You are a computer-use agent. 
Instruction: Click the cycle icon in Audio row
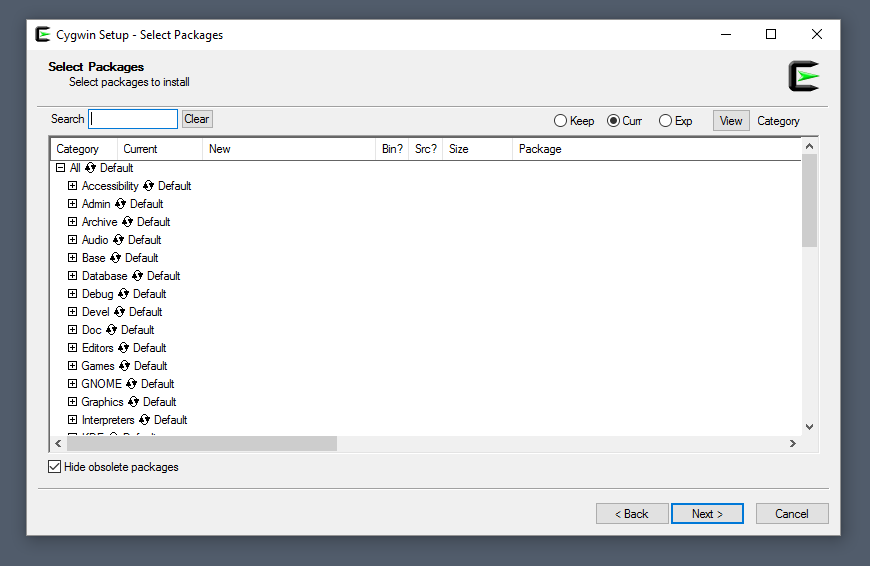coord(118,240)
